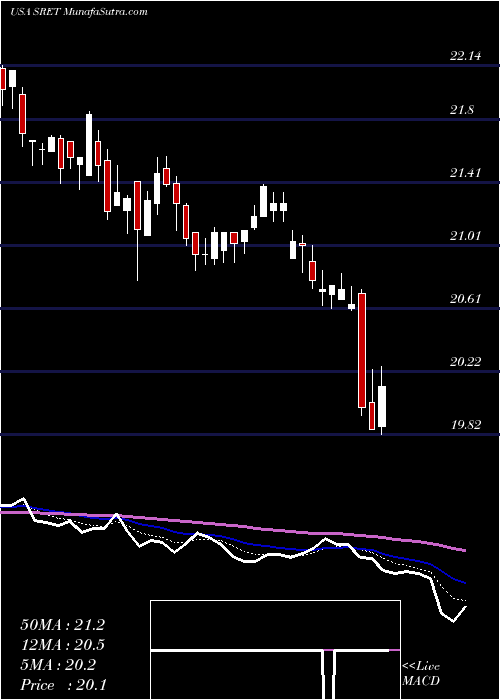Click the 20.22 price level label
The height and width of the screenshot is (700, 500).
[x=465, y=362]
